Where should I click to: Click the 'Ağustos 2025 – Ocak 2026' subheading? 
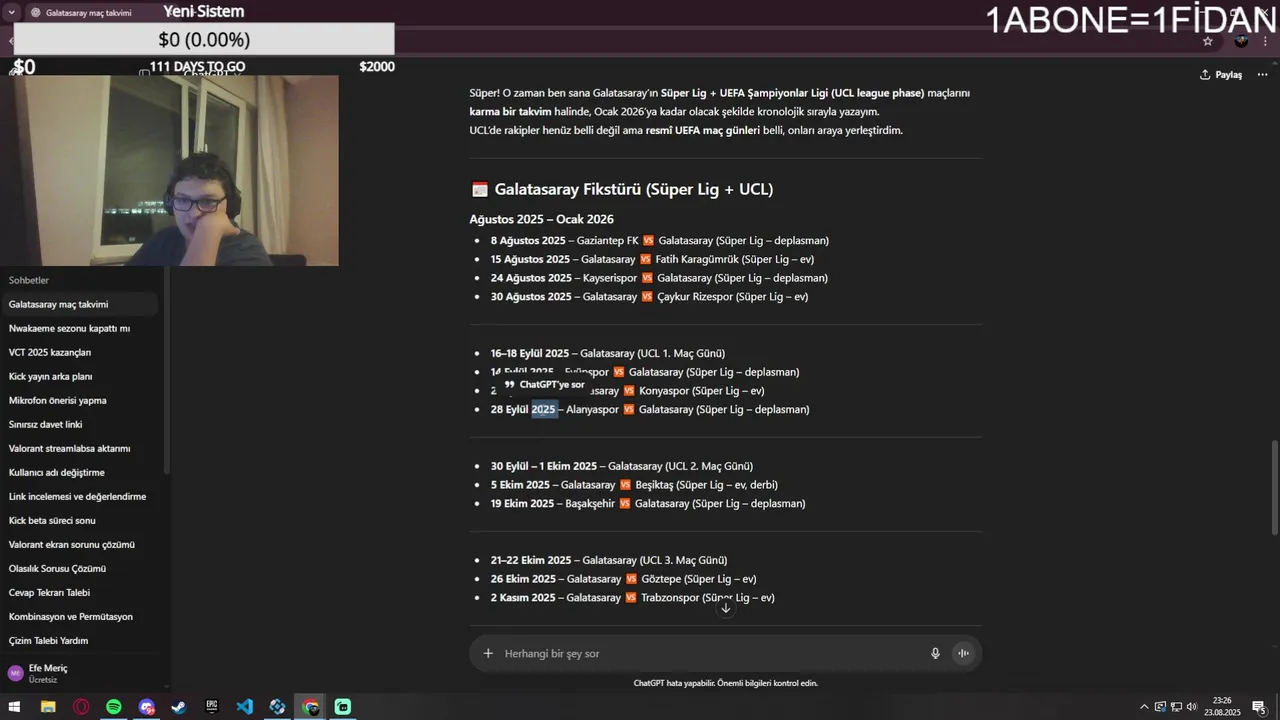pos(541,219)
